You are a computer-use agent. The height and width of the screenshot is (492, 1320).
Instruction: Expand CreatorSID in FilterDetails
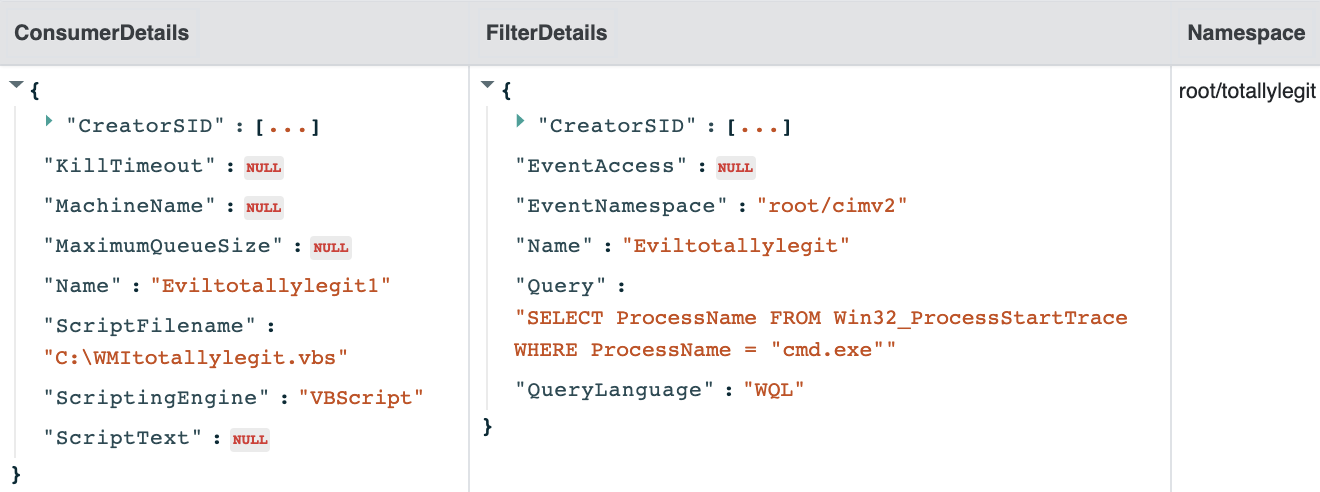pos(521,123)
